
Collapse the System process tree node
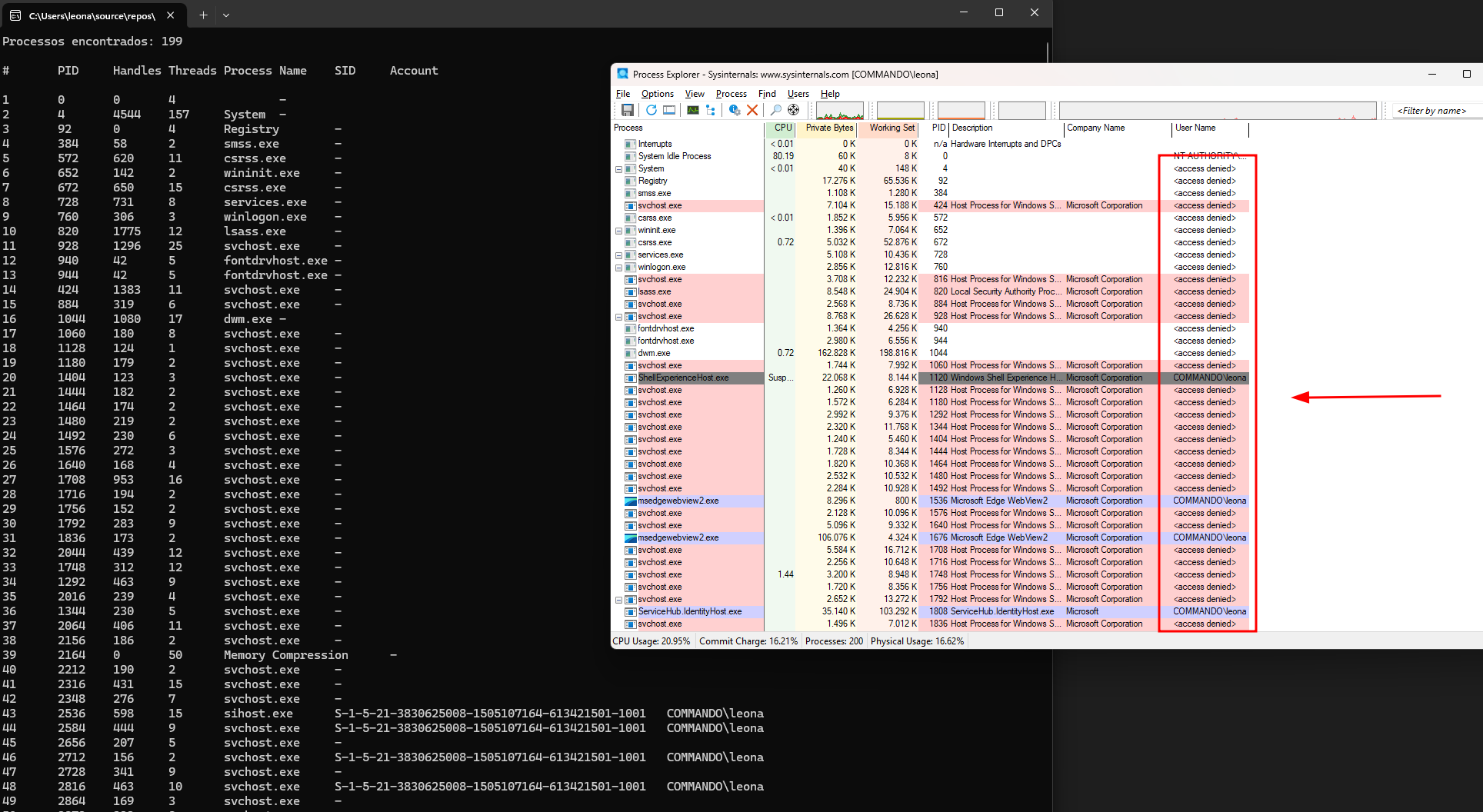[618, 169]
